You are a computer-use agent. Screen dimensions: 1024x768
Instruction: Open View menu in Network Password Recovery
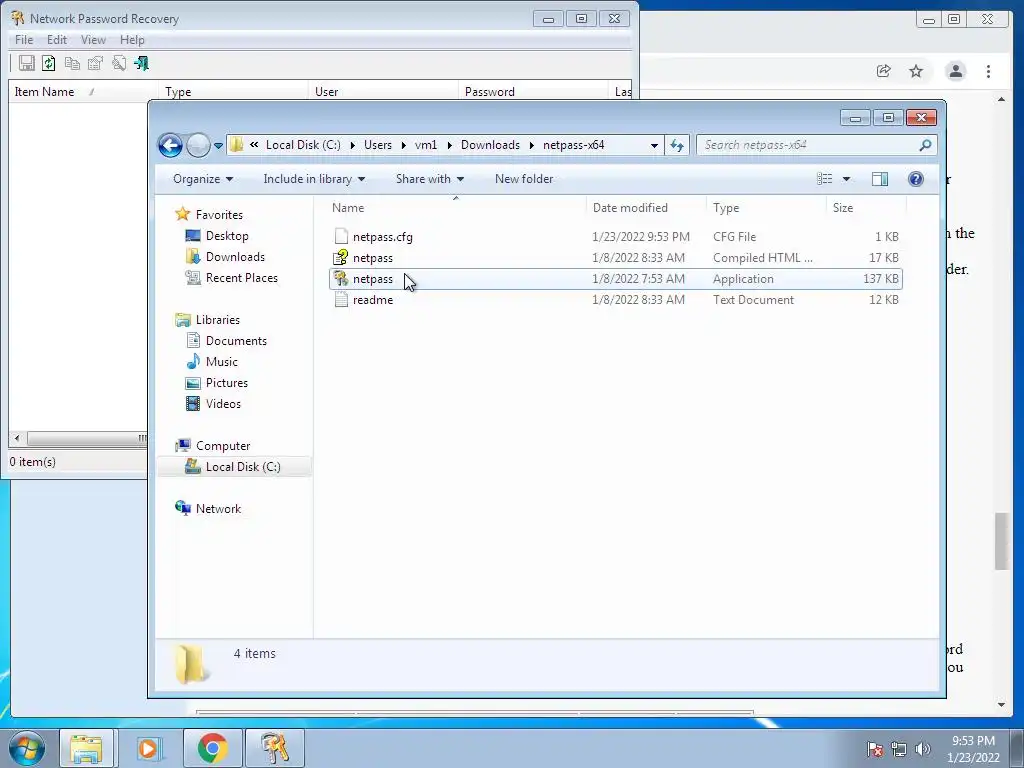[93, 40]
